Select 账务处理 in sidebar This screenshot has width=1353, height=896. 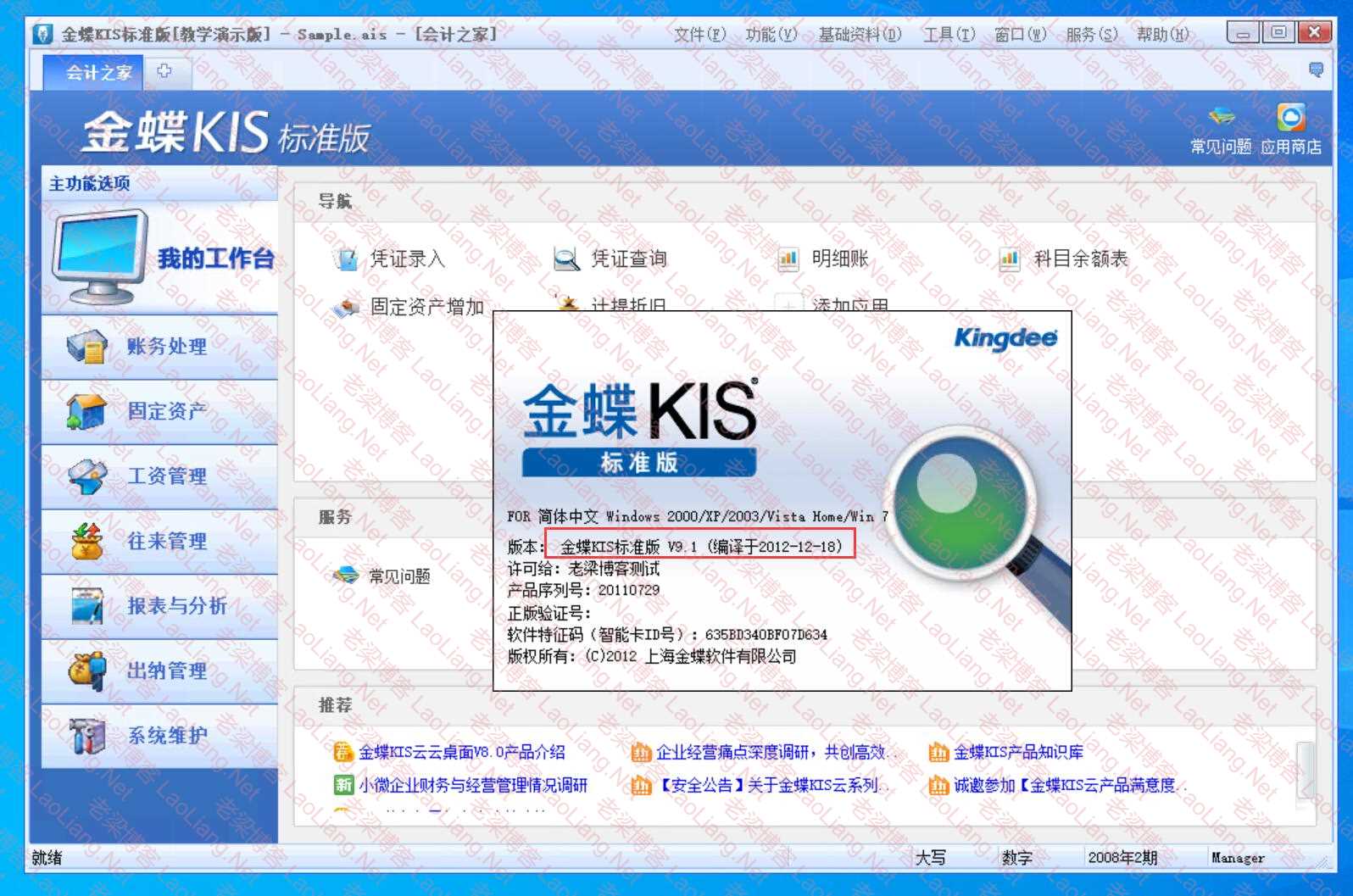166,347
